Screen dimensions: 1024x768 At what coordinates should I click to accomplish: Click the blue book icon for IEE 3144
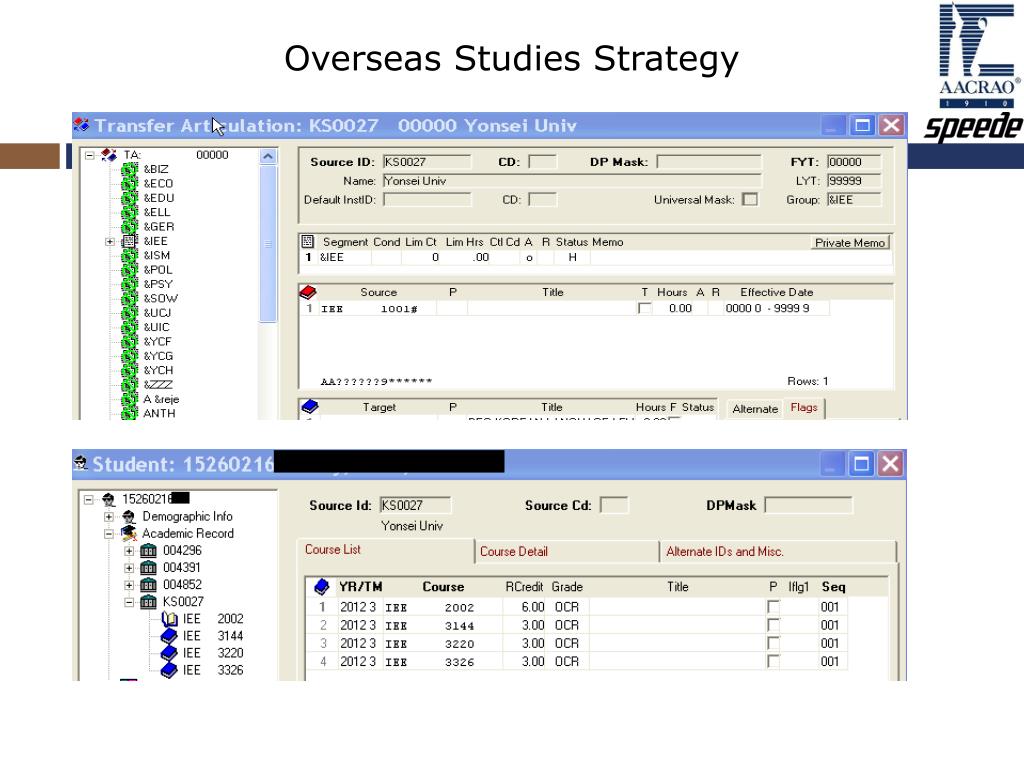169,635
